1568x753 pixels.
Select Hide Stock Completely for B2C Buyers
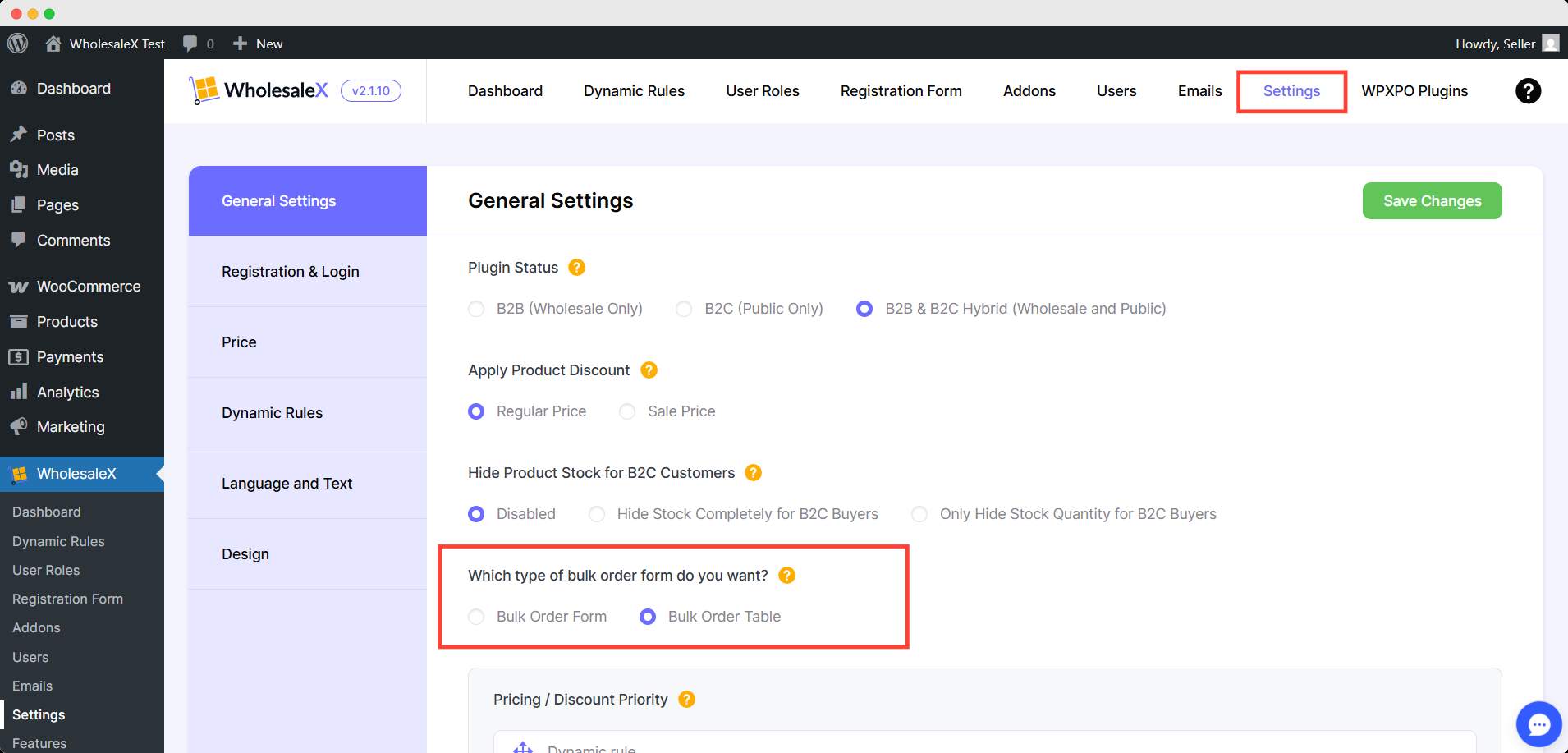coord(597,514)
